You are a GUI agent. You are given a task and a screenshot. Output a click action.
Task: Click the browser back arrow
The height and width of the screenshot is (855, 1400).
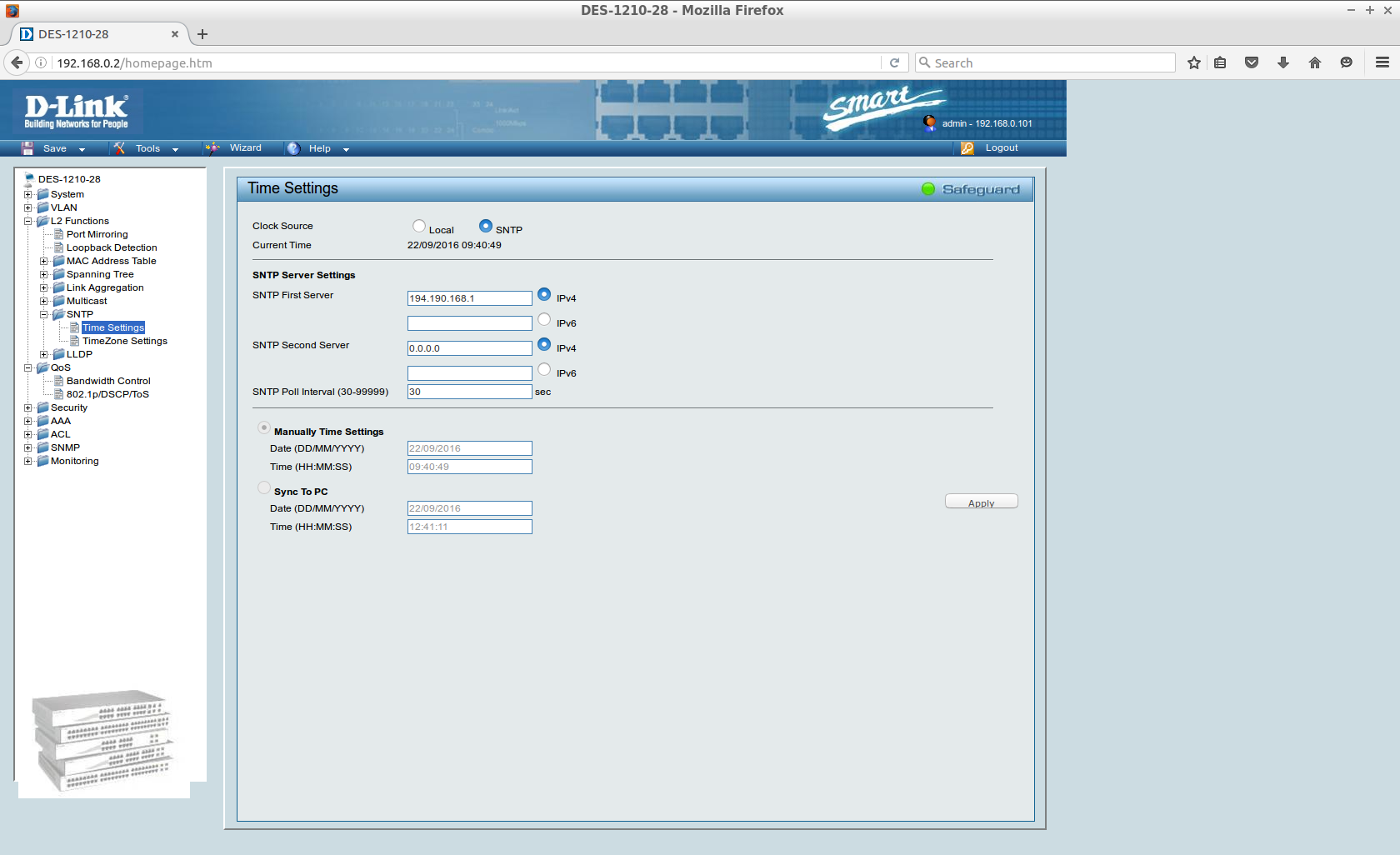point(17,63)
